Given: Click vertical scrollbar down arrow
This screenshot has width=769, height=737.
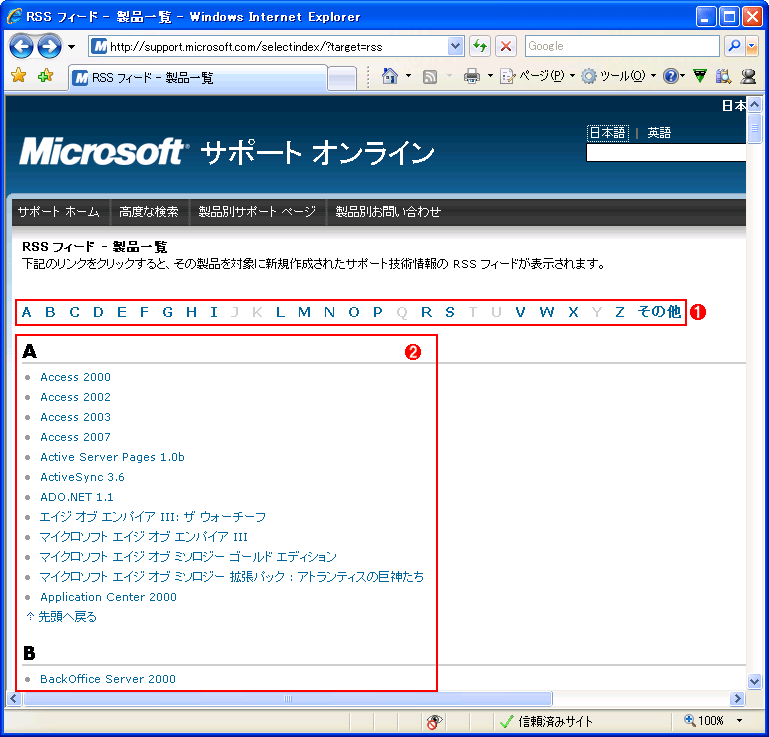Looking at the screenshot, I should click(x=754, y=681).
